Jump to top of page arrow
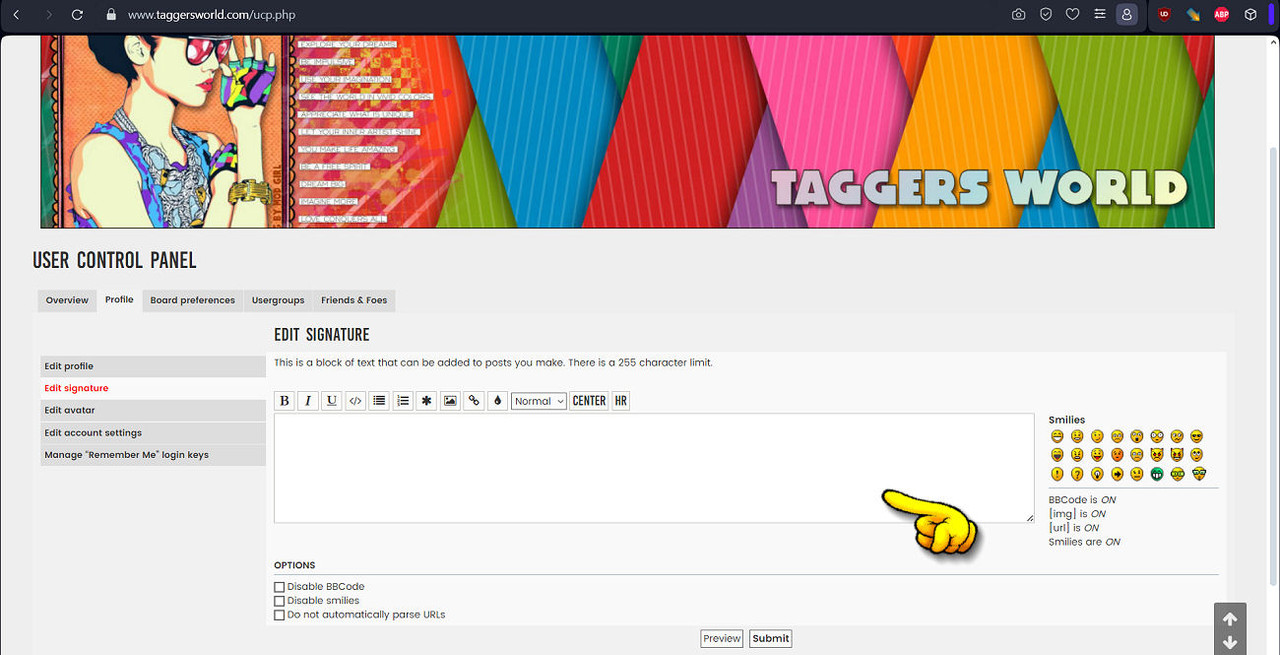Screen dimensions: 1280x655 [1230, 618]
